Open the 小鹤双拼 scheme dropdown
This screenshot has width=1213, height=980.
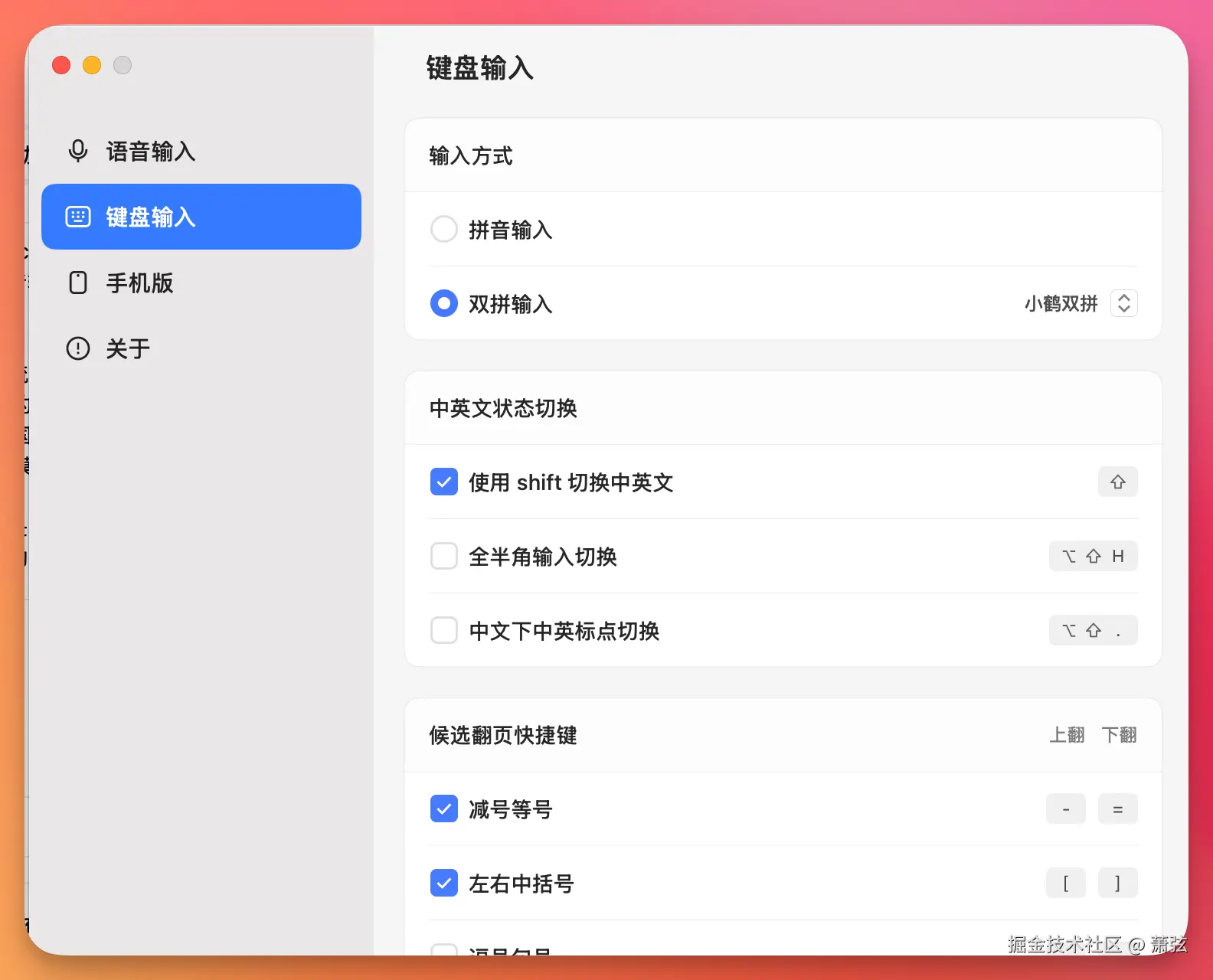pos(1124,303)
